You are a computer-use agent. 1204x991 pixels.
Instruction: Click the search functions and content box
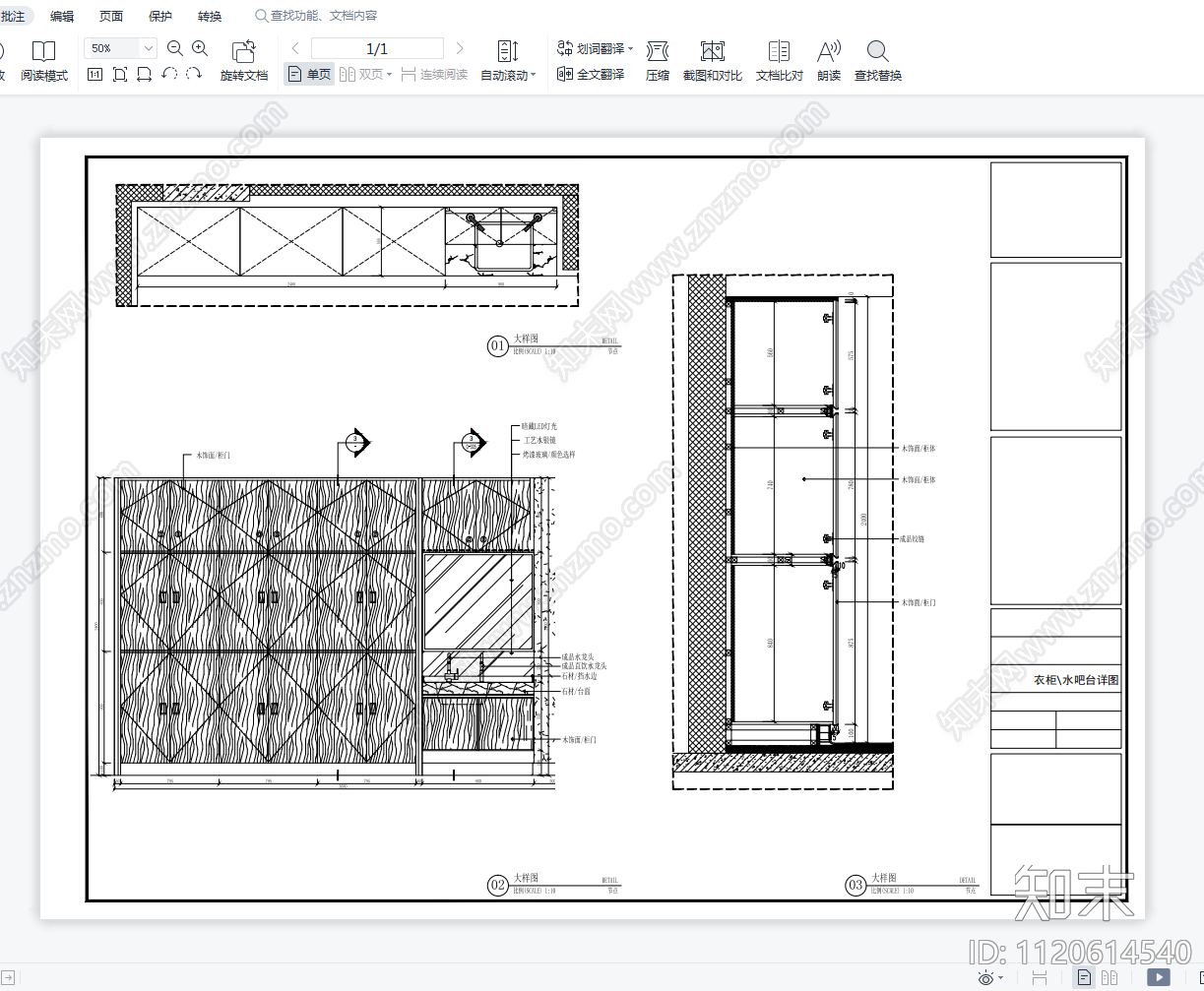316,16
